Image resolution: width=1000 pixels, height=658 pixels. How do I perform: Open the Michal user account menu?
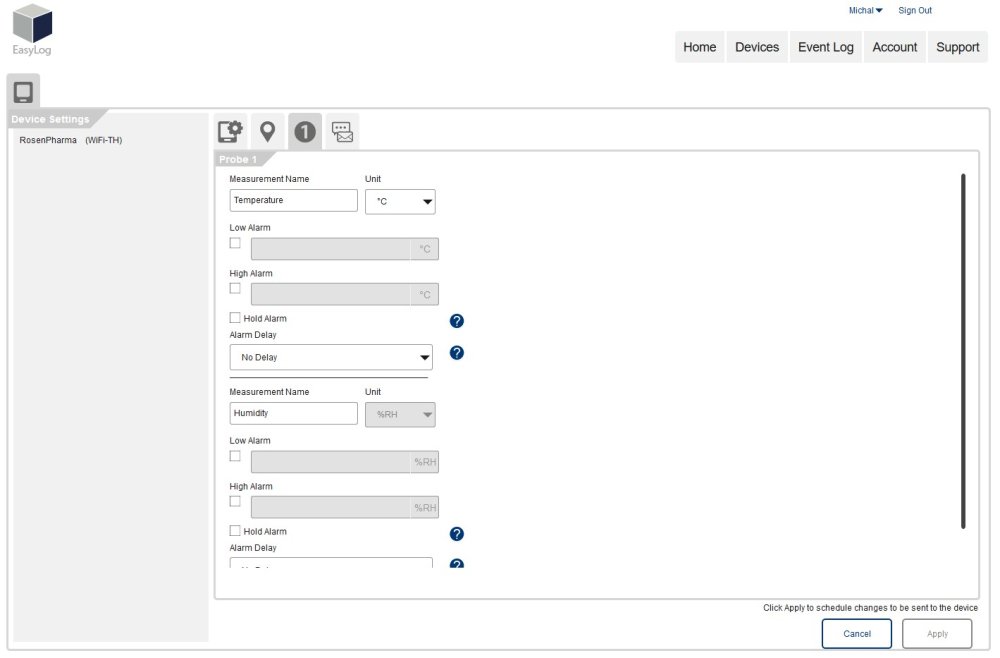point(865,10)
